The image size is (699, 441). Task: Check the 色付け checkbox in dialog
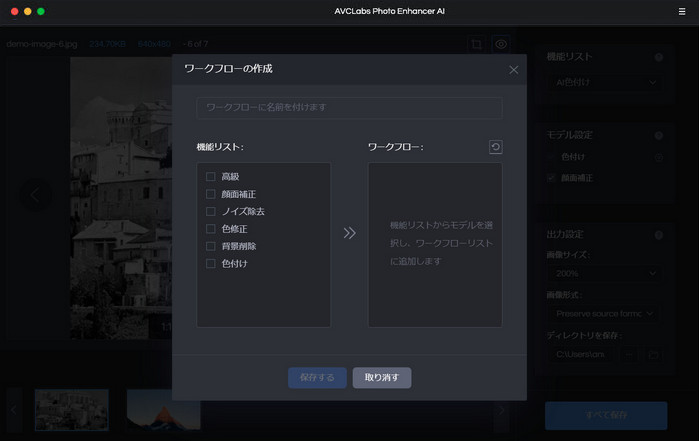tap(210, 264)
